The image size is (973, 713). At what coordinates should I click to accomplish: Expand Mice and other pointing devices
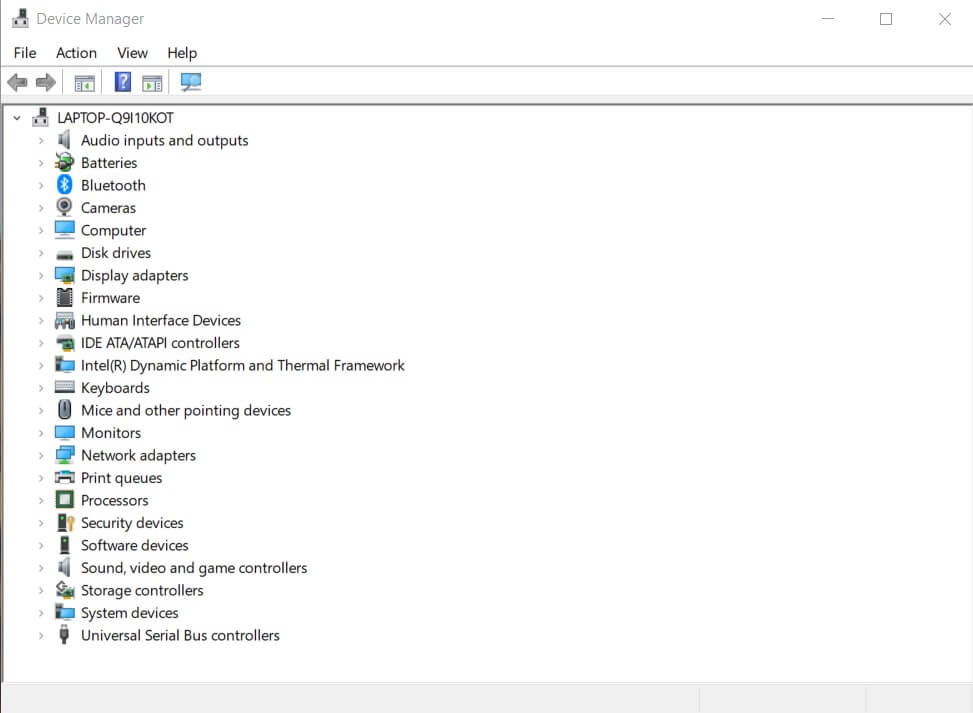click(41, 411)
